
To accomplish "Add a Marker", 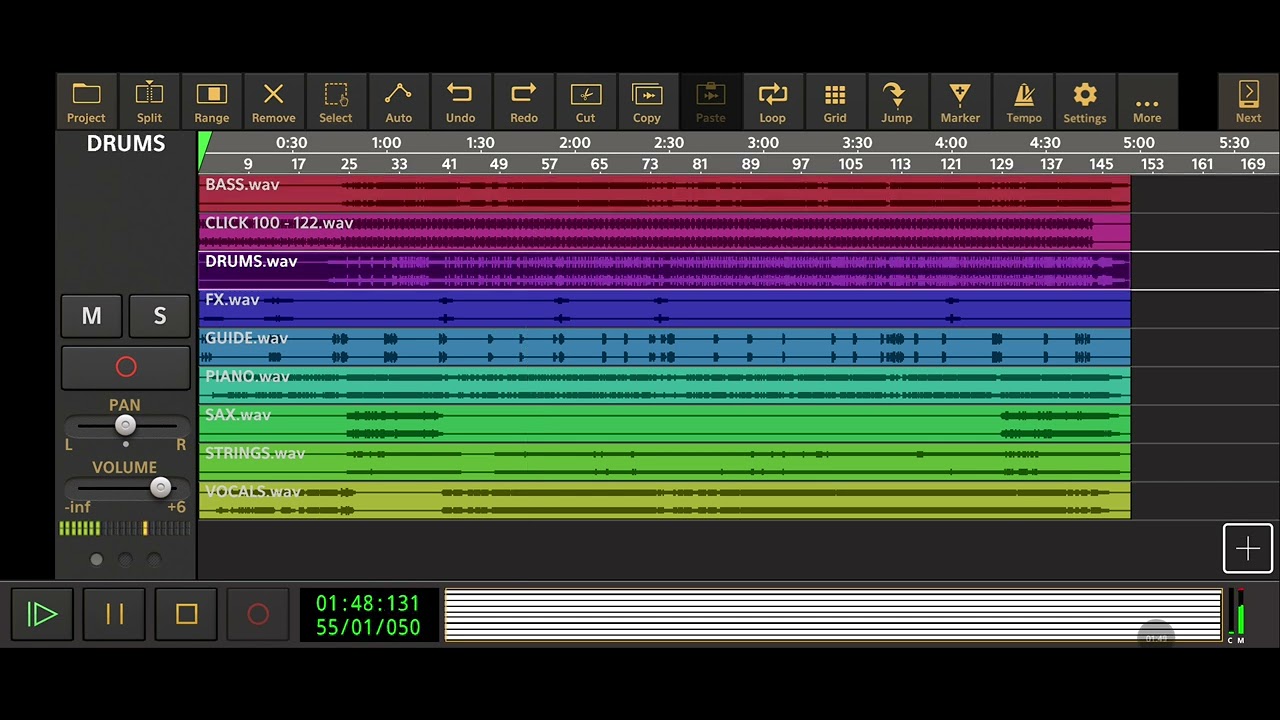I will [960, 102].
